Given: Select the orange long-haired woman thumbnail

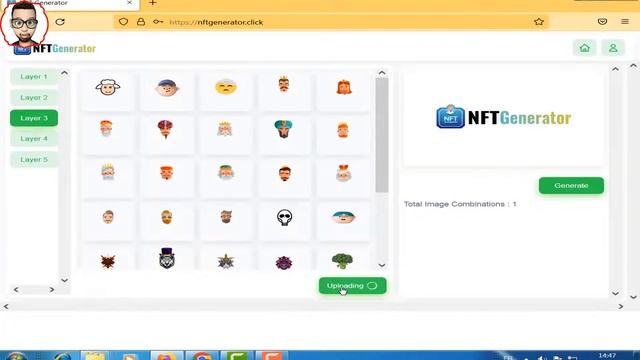Looking at the screenshot, I should [344, 87].
